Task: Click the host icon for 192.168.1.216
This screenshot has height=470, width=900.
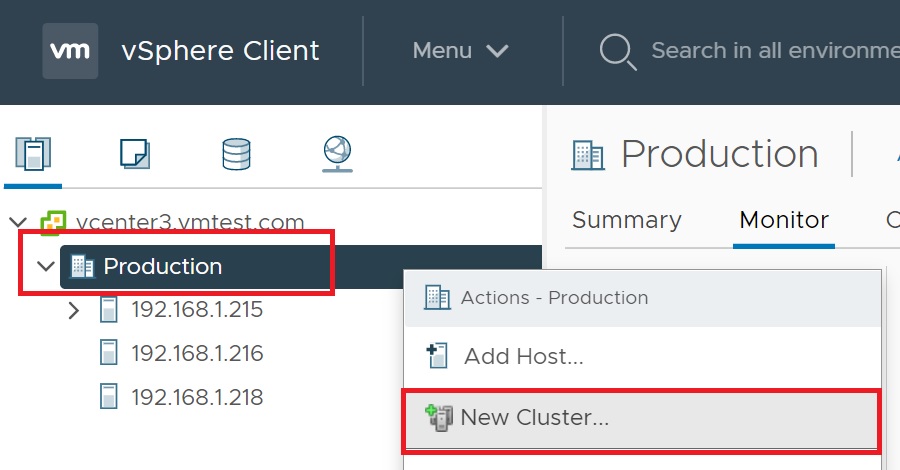Action: 109,353
